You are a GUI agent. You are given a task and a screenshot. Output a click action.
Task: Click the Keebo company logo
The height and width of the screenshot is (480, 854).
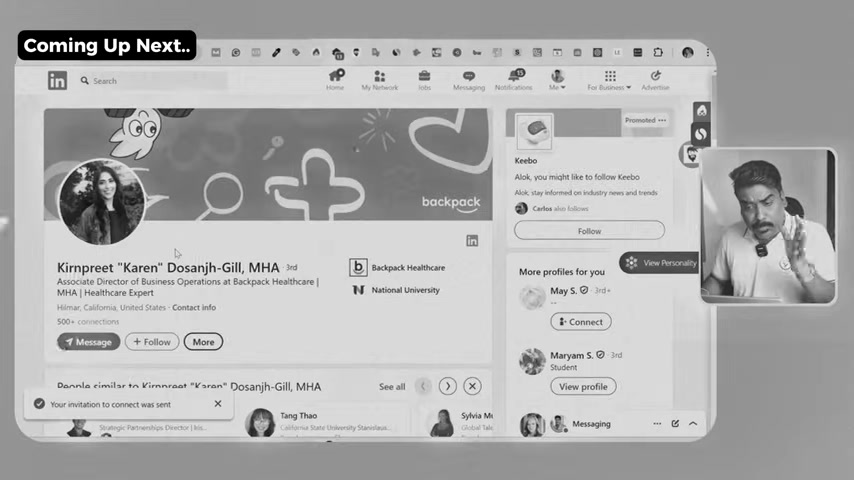tap(534, 131)
